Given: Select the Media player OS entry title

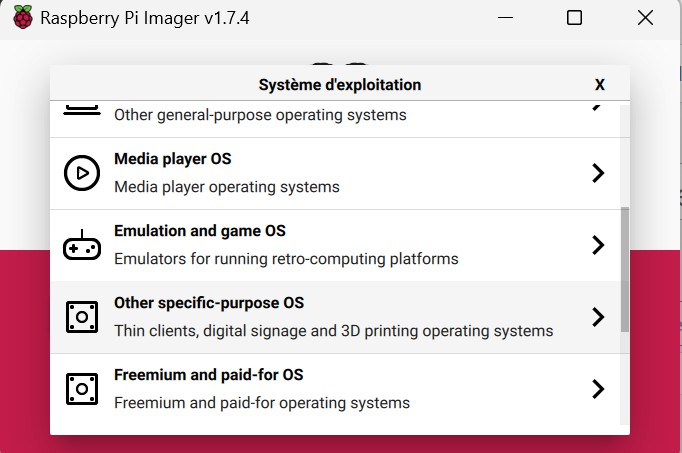Looking at the screenshot, I should (x=173, y=159).
